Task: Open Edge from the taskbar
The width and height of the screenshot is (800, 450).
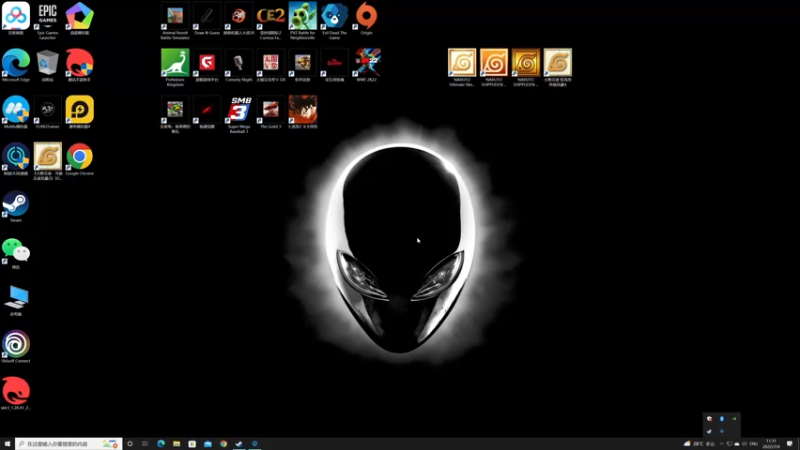Action: [161, 444]
